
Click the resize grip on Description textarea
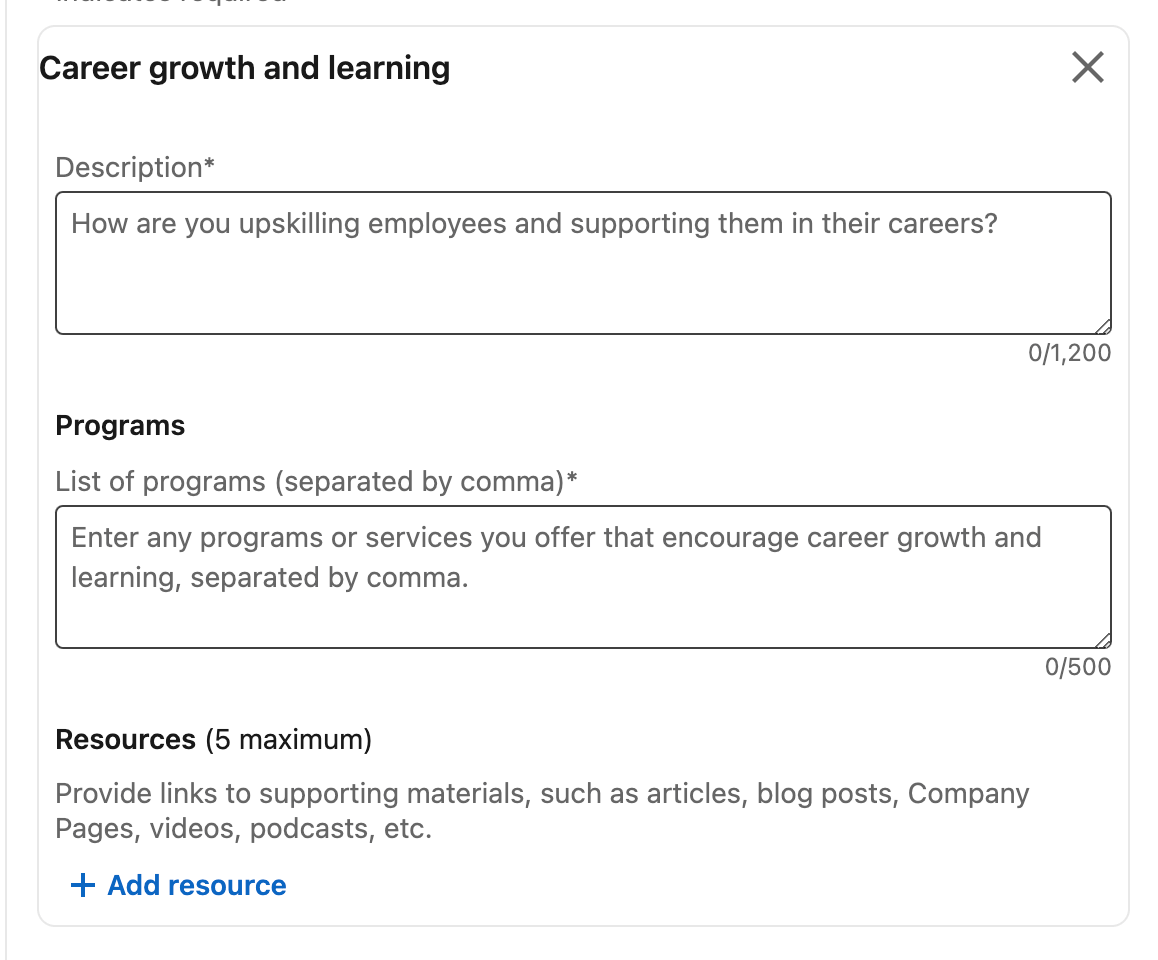point(1103,325)
